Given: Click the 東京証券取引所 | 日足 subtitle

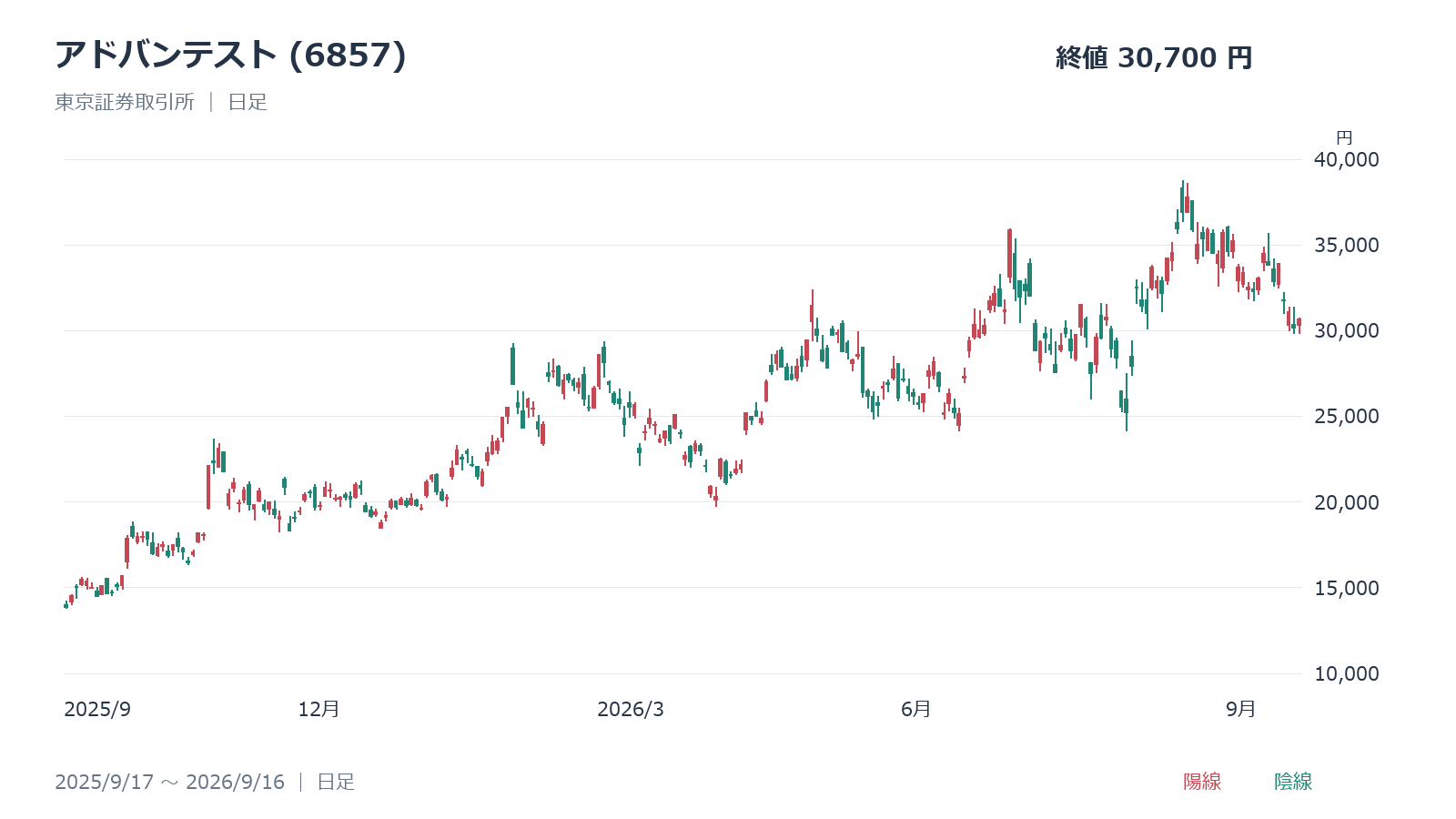Looking at the screenshot, I should click(161, 102).
